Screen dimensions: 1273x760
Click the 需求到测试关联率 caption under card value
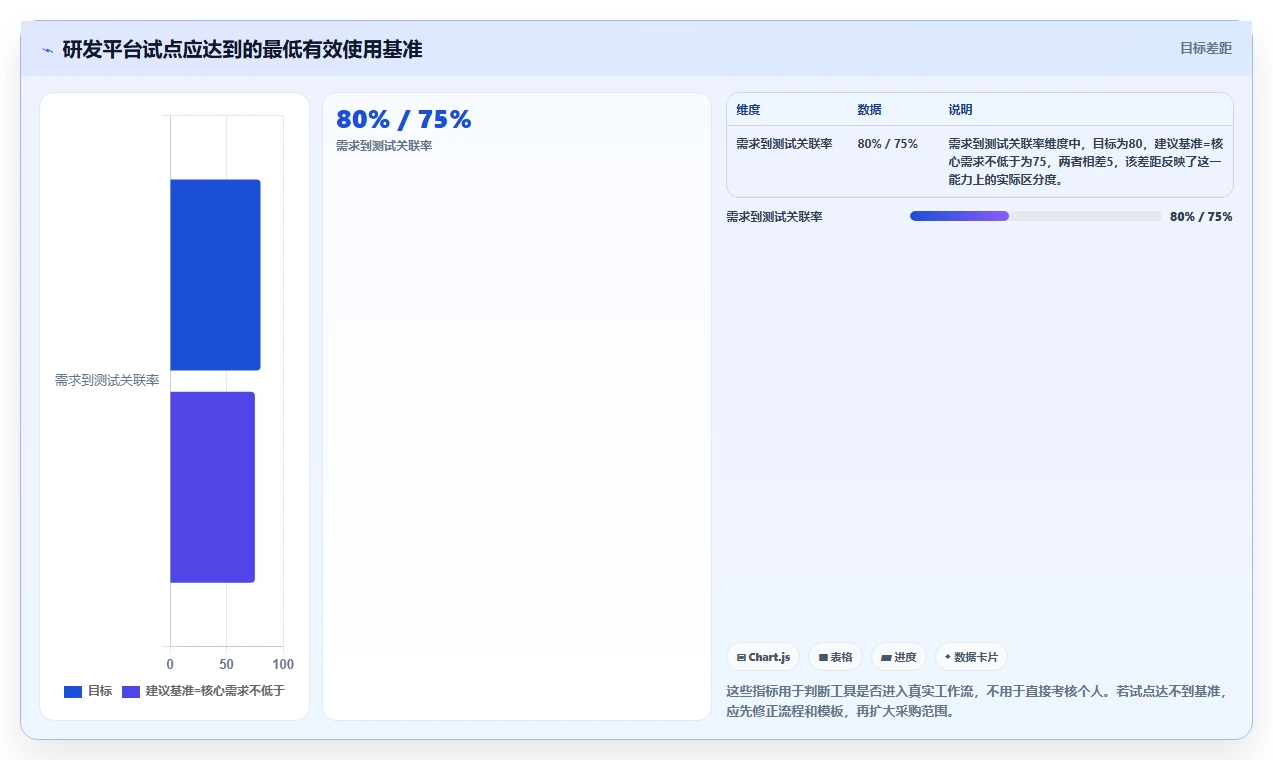point(384,146)
